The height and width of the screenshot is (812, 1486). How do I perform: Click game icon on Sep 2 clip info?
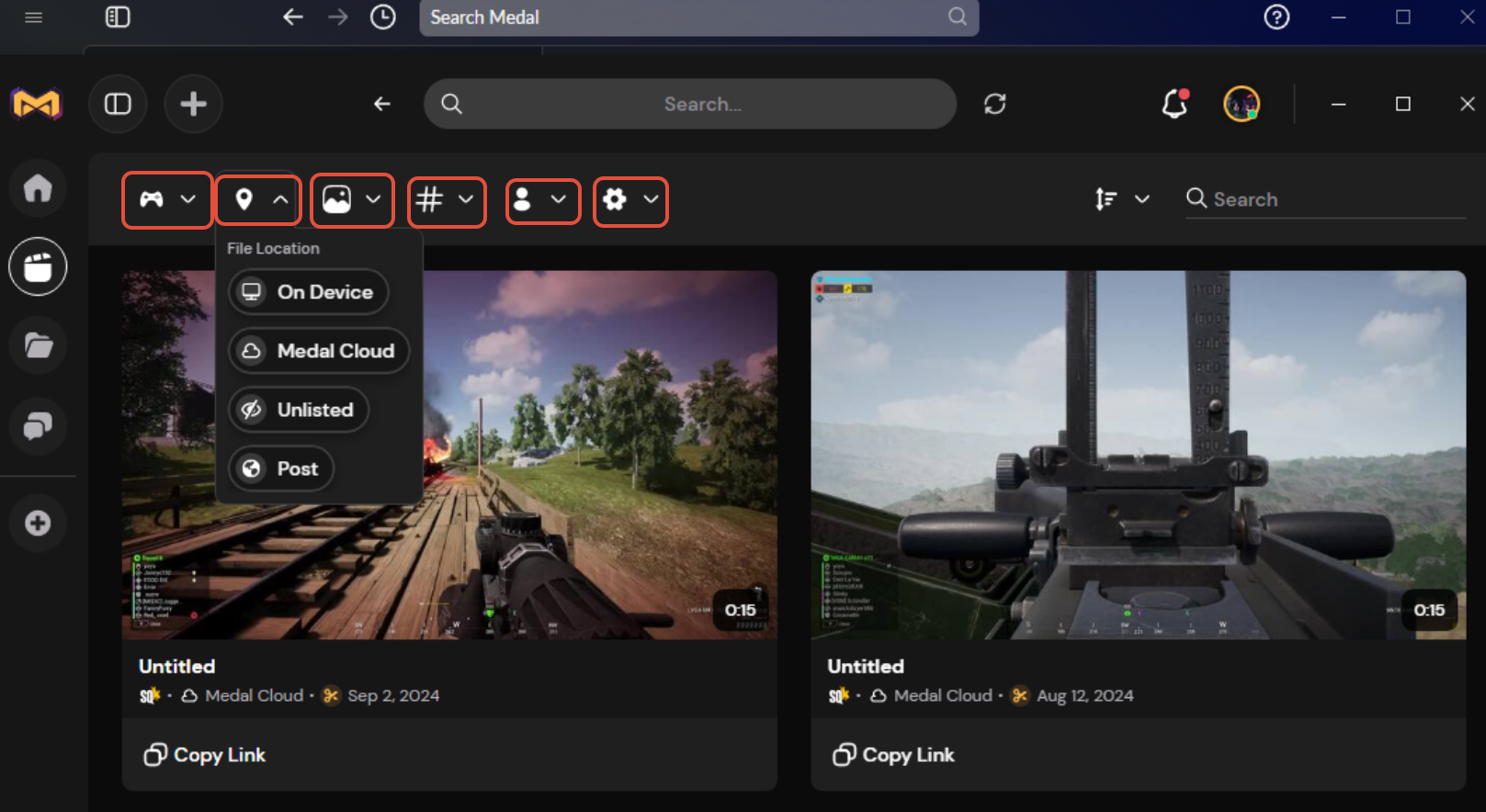pyautogui.click(x=150, y=696)
